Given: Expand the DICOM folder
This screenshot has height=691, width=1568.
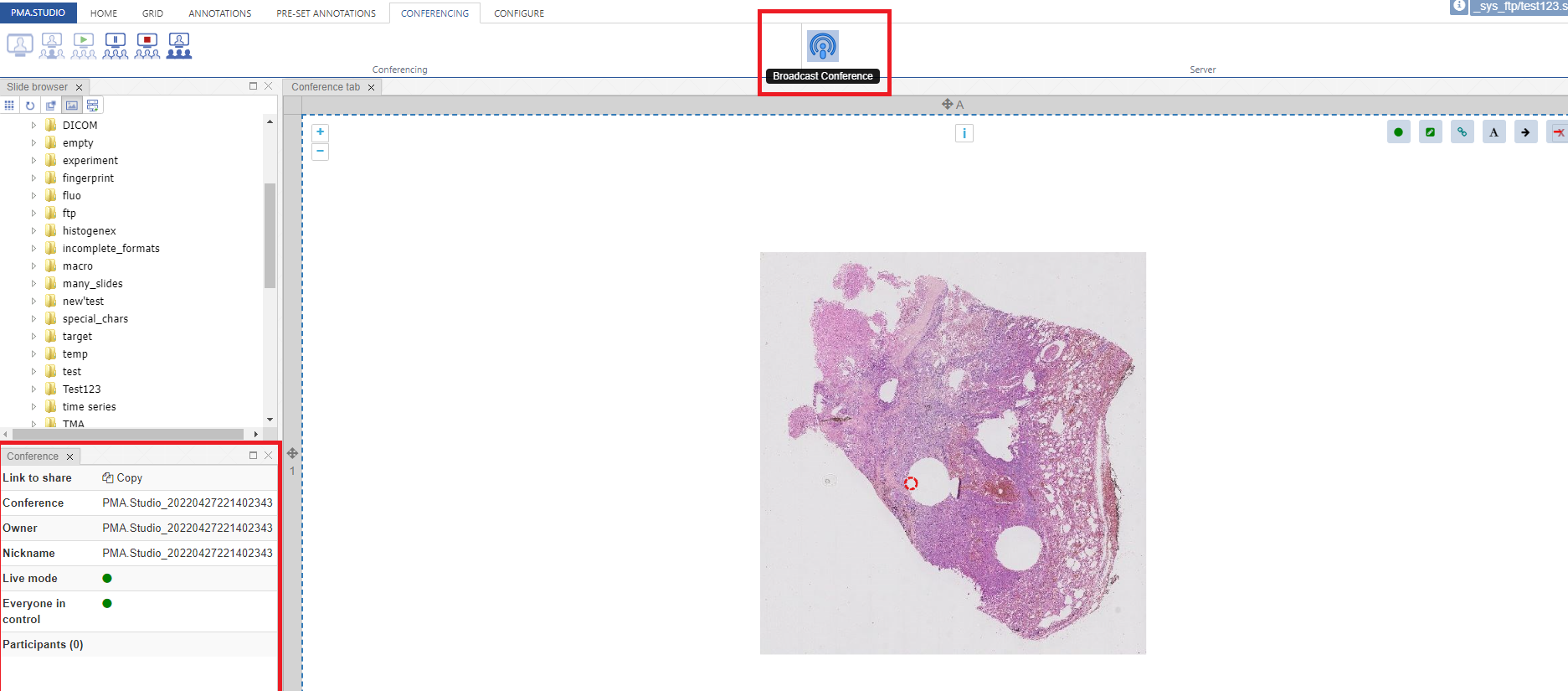Looking at the screenshot, I should click(34, 126).
